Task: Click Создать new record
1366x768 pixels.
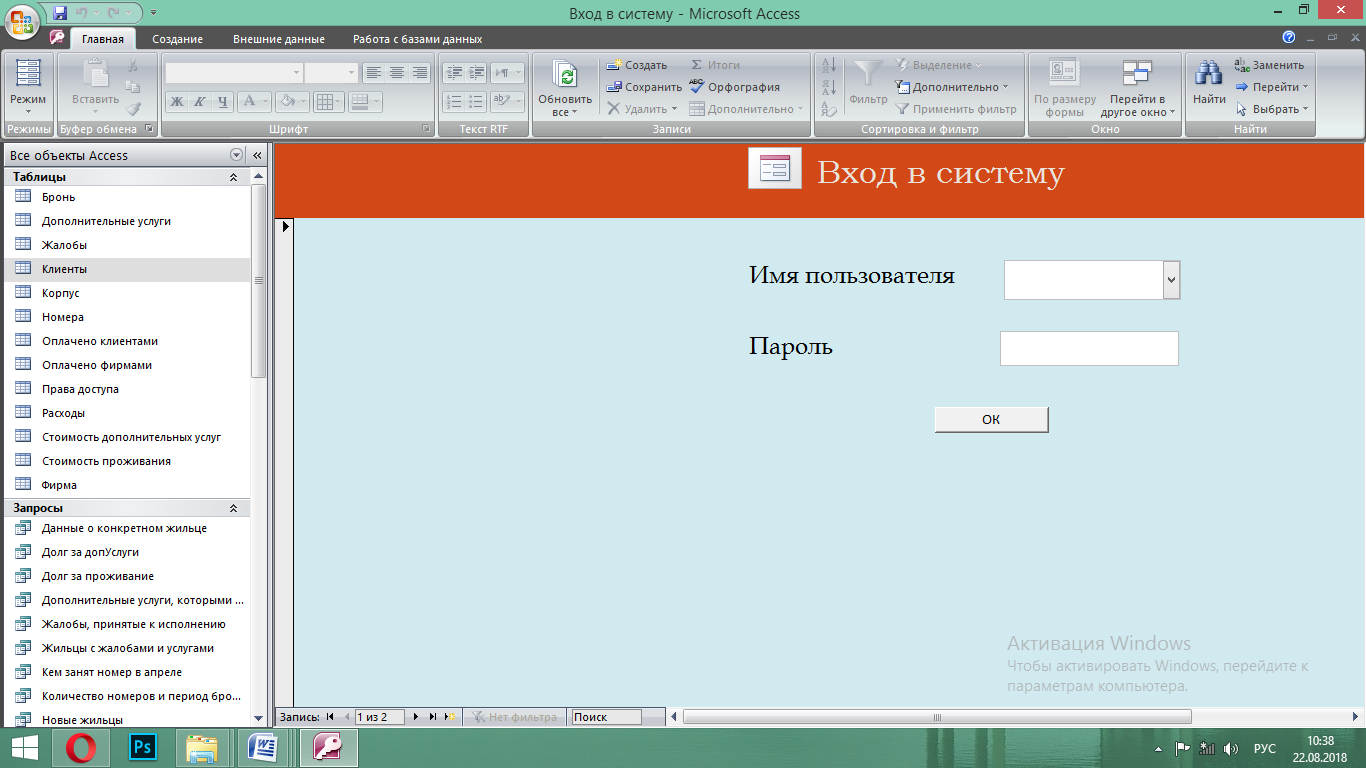Action: pos(637,65)
